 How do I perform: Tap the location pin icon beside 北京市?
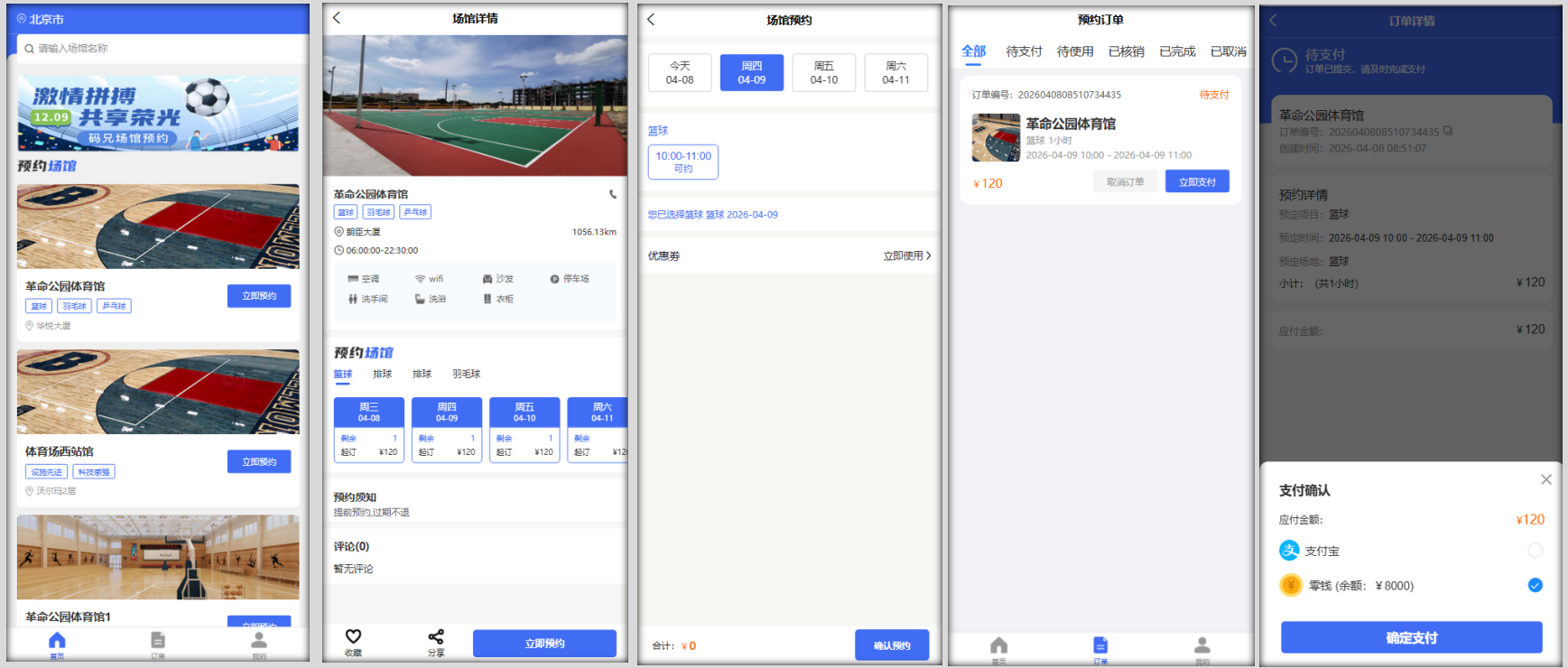pos(22,18)
